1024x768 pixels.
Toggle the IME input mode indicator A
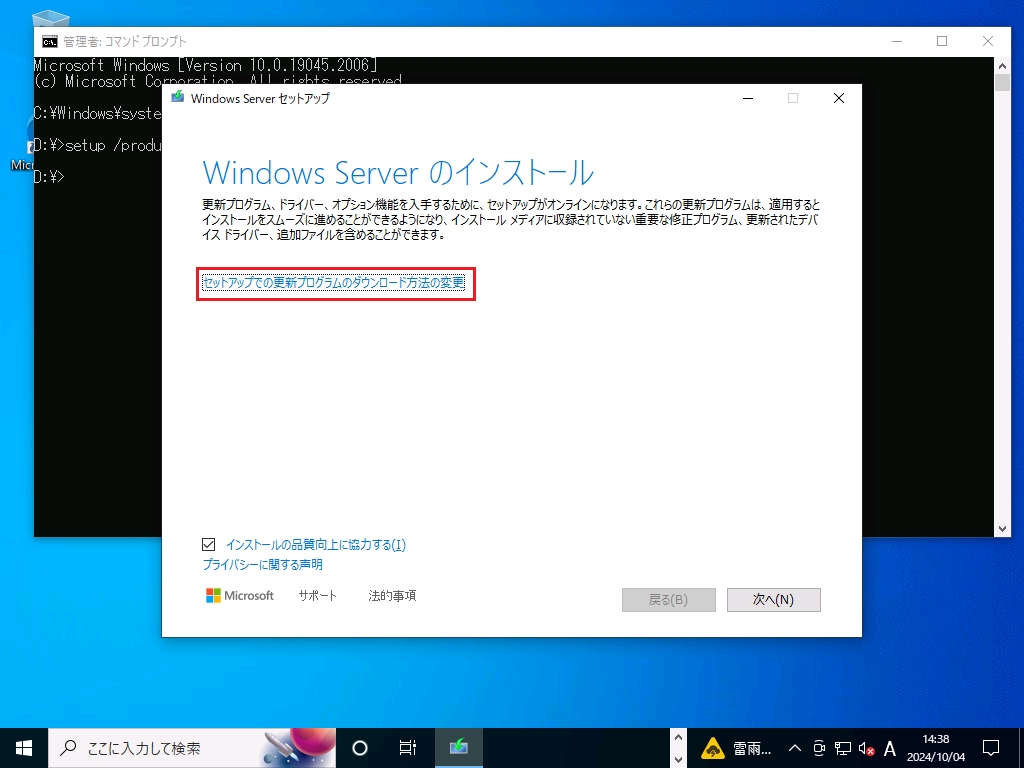pyautogui.click(x=889, y=748)
